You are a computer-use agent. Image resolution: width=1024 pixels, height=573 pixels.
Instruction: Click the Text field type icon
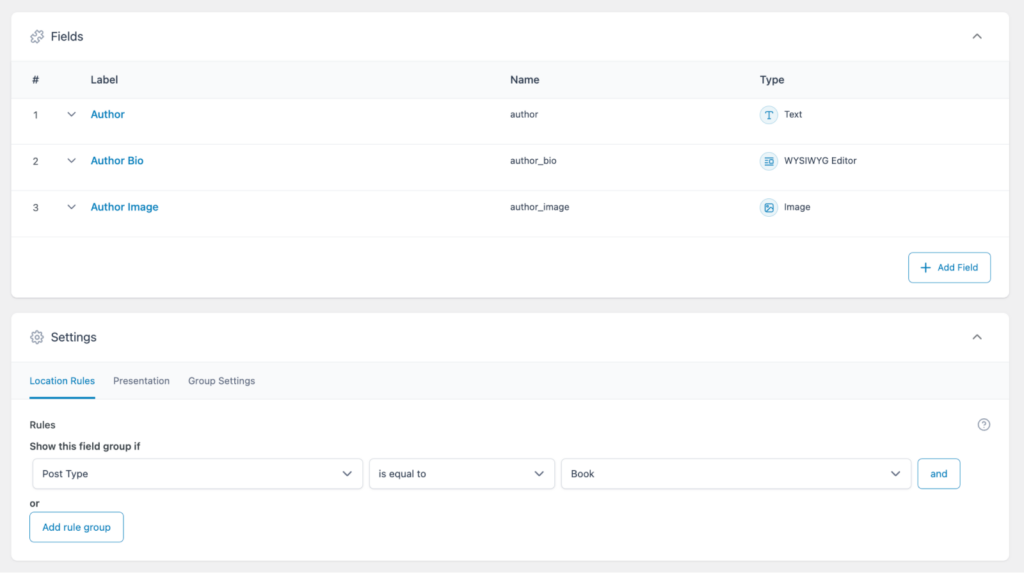click(x=768, y=115)
